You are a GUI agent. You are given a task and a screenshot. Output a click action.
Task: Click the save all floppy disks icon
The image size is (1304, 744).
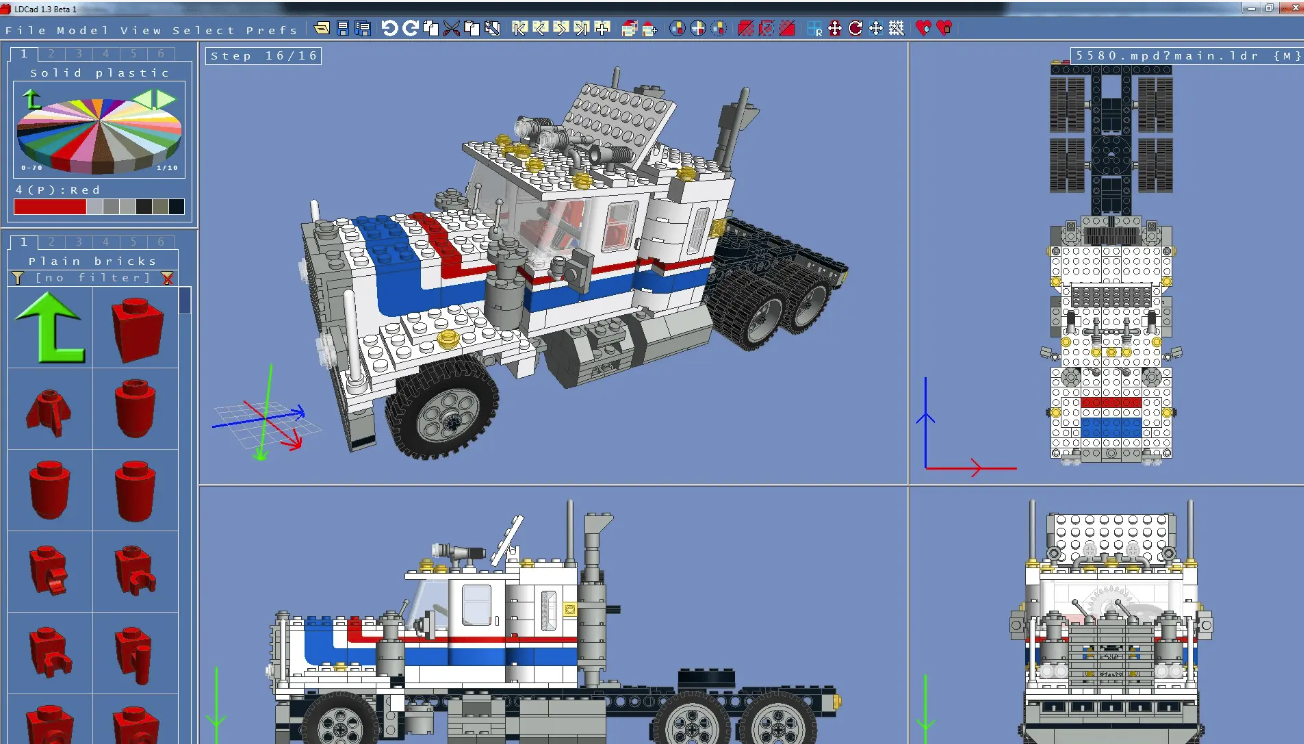pos(362,28)
